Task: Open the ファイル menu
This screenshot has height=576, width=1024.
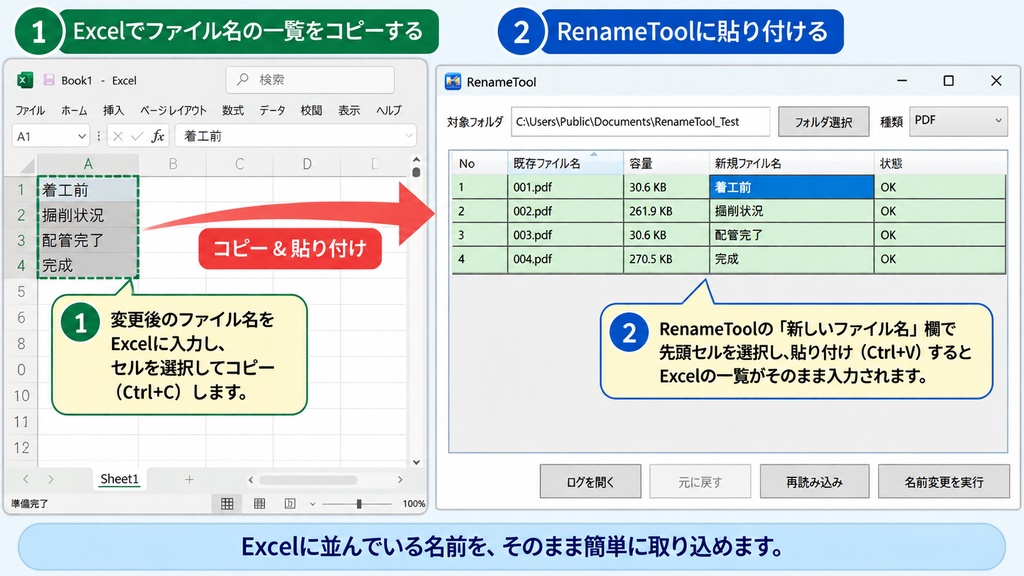Action: [29, 110]
